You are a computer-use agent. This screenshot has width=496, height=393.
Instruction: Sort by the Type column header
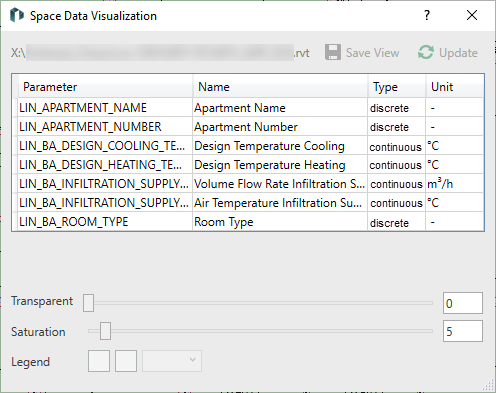tap(397, 87)
